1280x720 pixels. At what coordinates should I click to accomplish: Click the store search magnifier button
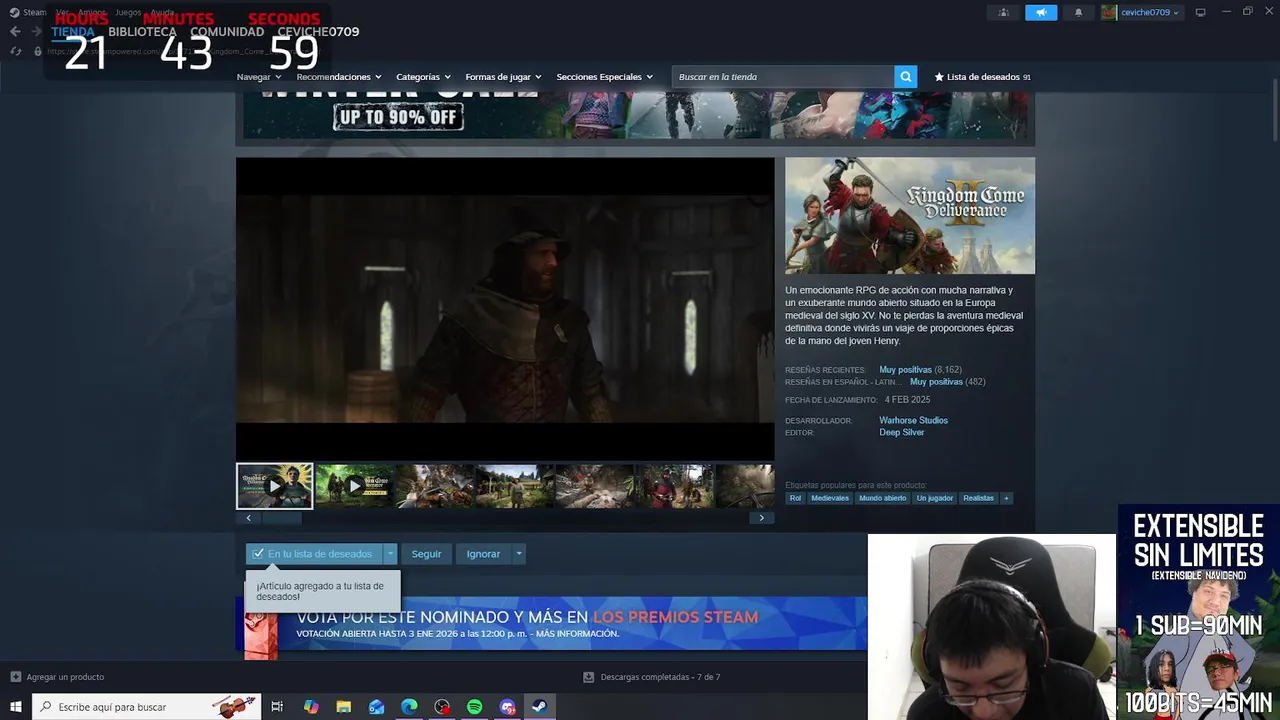click(906, 77)
